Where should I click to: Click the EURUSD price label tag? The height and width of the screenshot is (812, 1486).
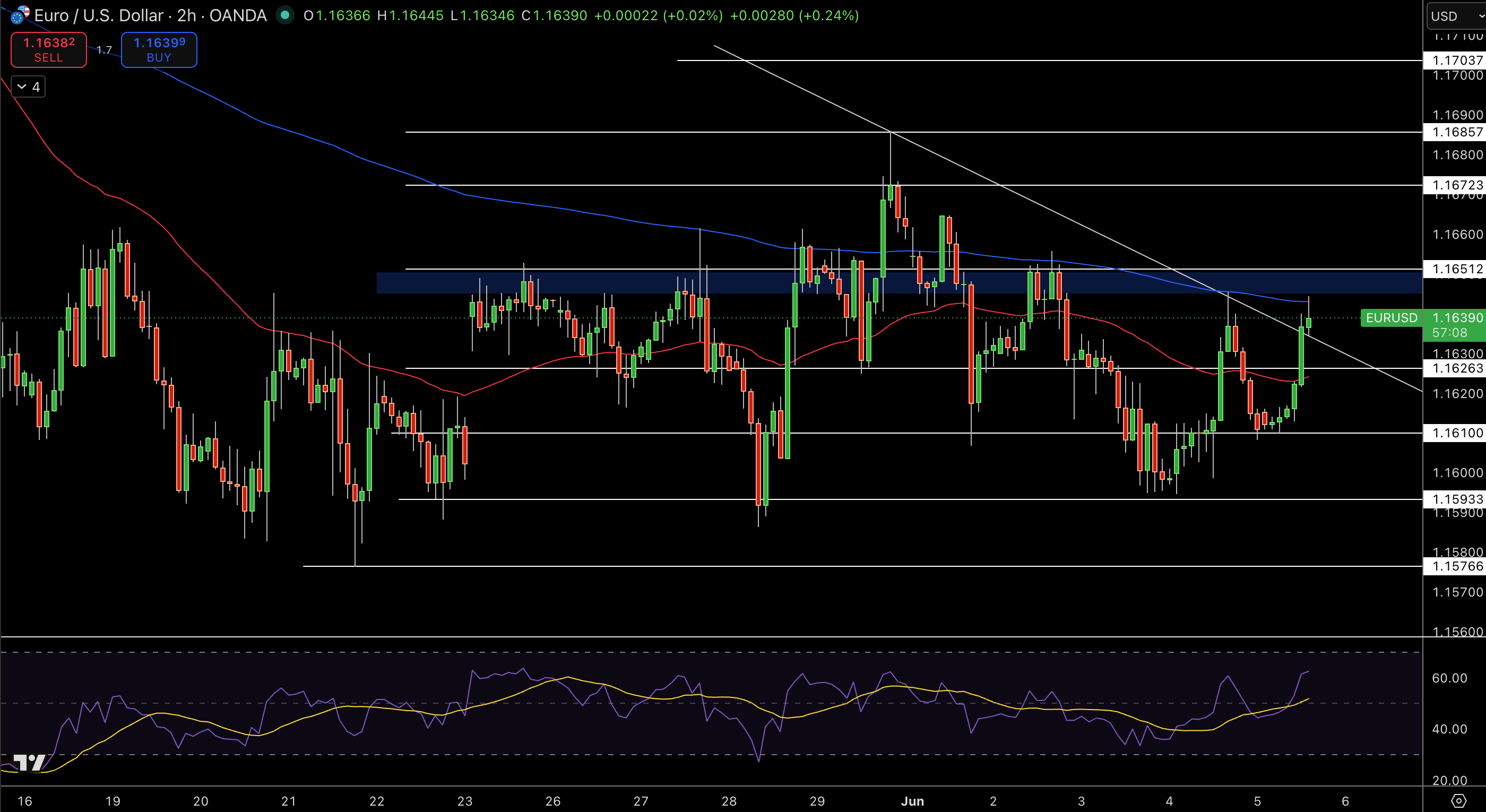coord(1391,318)
